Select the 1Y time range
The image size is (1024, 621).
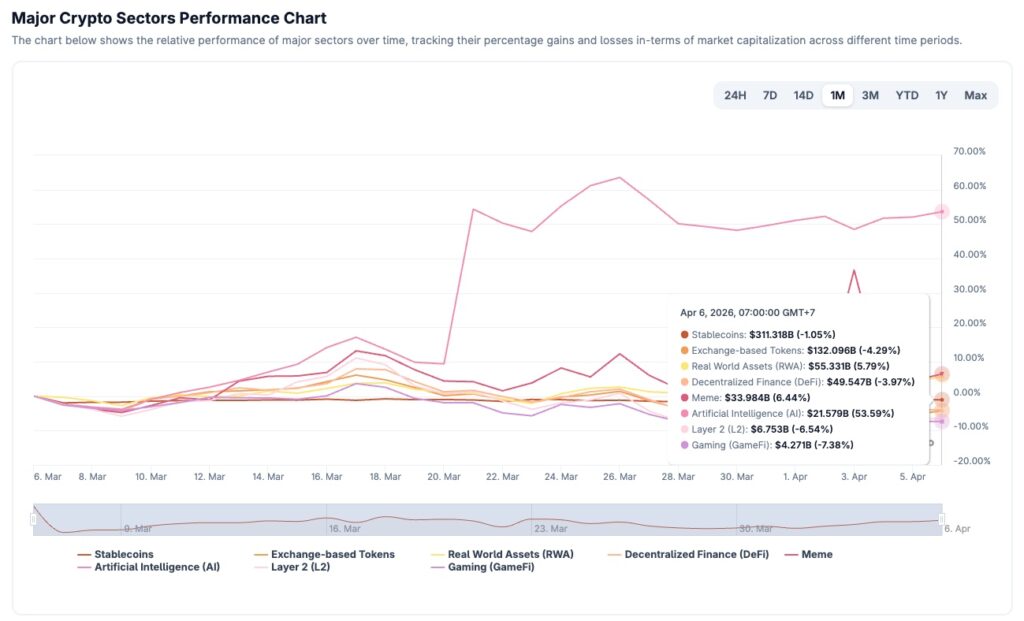click(941, 95)
